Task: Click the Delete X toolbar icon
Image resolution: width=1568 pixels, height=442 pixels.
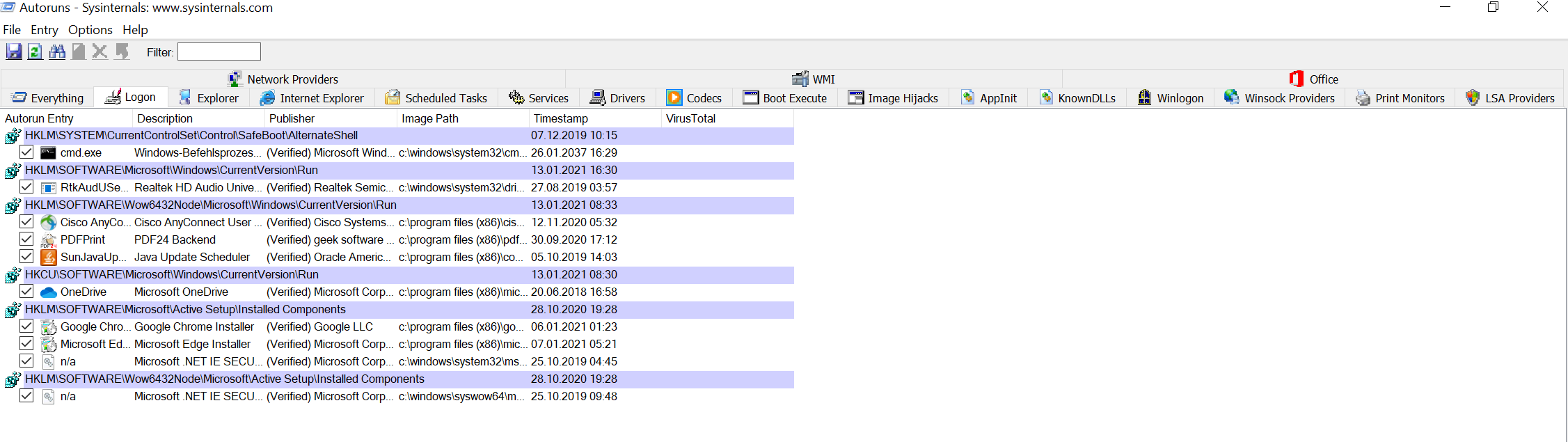Action: point(100,52)
